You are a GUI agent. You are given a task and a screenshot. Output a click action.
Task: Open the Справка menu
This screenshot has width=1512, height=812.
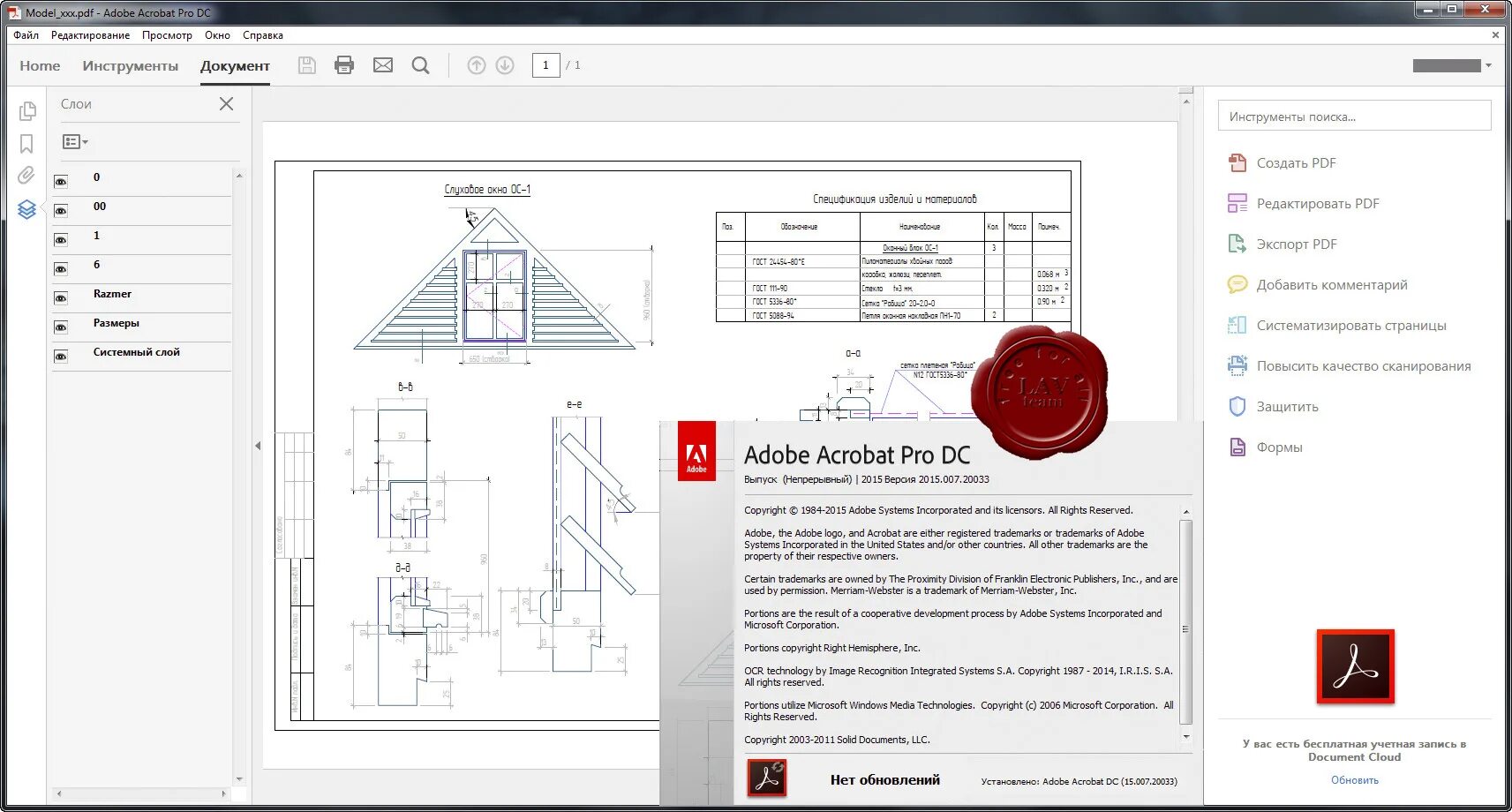pyautogui.click(x=263, y=35)
